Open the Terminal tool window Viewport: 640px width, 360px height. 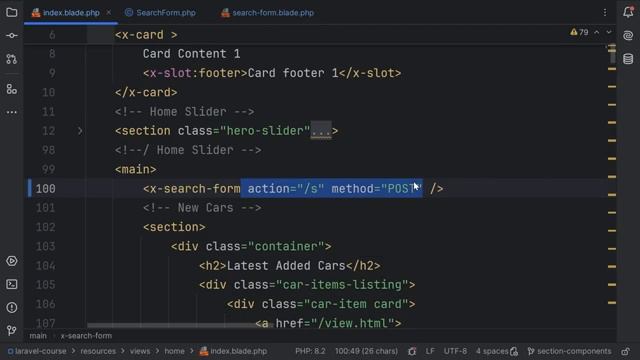11,284
